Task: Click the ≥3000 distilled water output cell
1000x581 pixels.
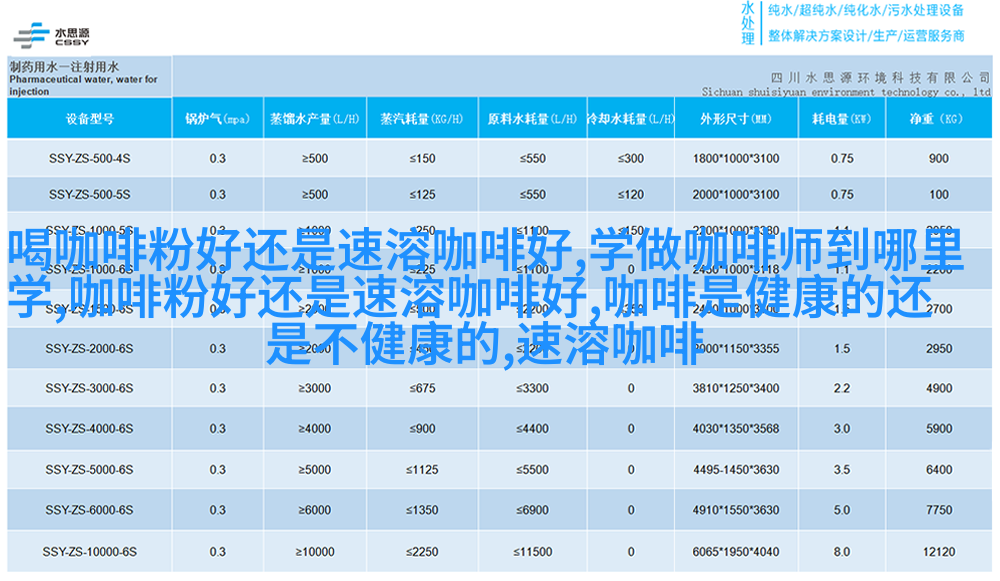Action: [x=314, y=388]
